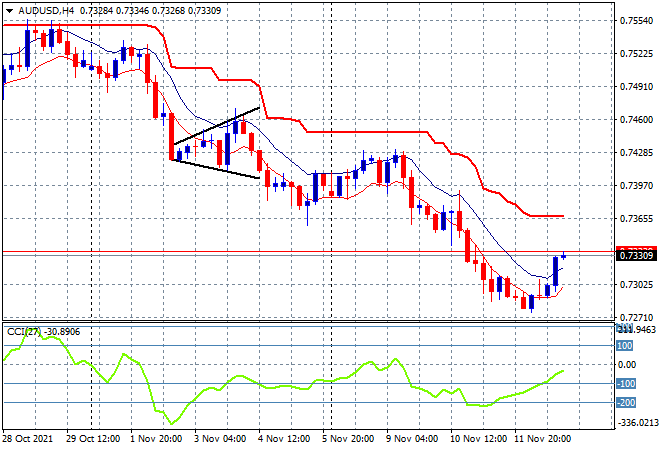Click the horizontal current-price line
The image size is (660, 450).
click(x=300, y=254)
